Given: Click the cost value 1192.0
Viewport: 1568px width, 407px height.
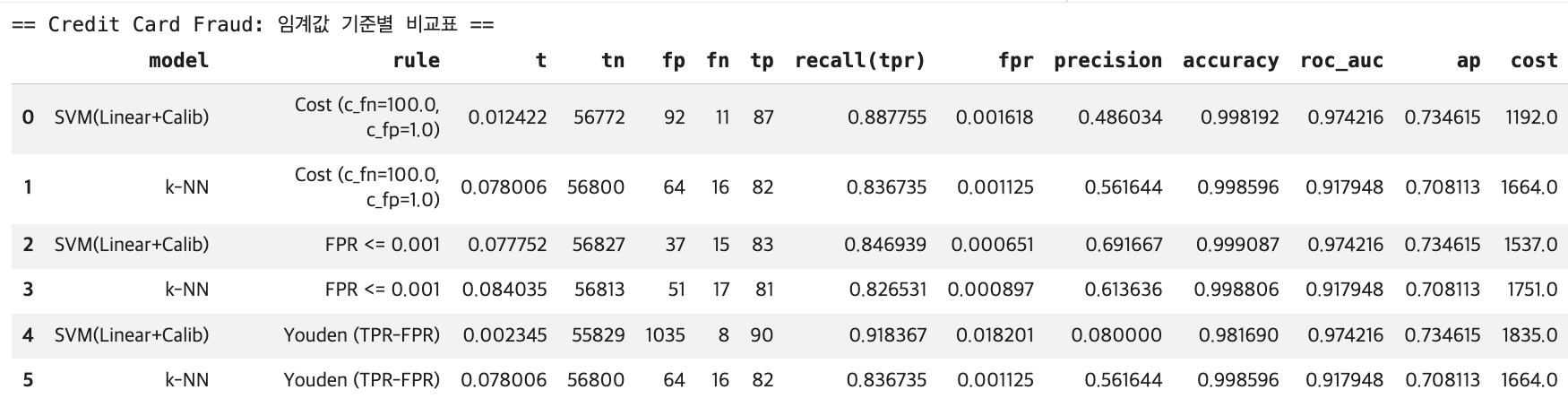Looking at the screenshot, I should pos(1531,117).
